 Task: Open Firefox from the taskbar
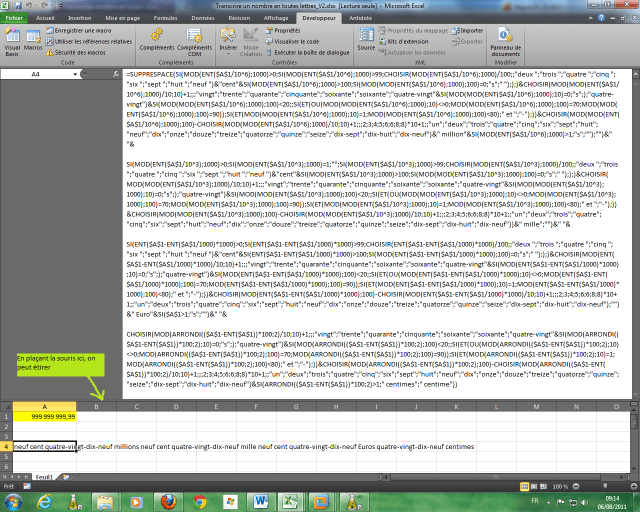(169, 502)
